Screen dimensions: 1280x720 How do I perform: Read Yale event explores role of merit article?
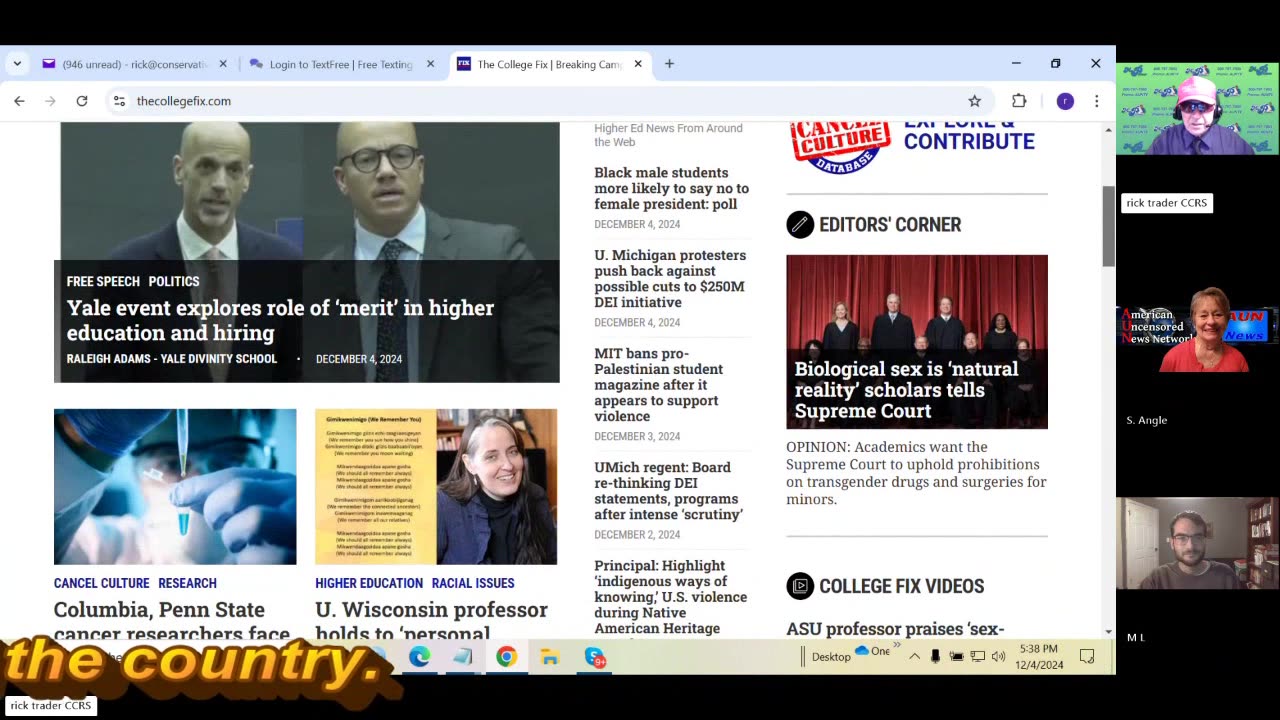[280, 320]
